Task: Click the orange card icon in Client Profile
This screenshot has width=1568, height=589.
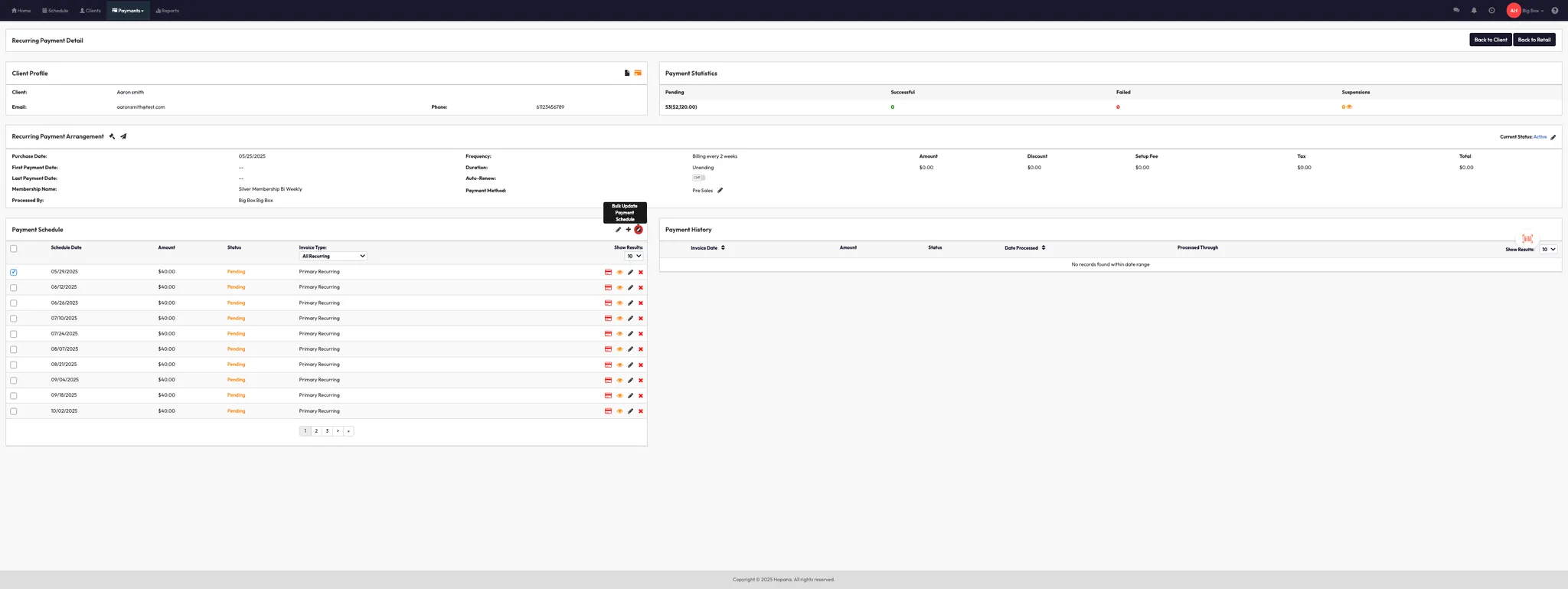Action: point(638,74)
